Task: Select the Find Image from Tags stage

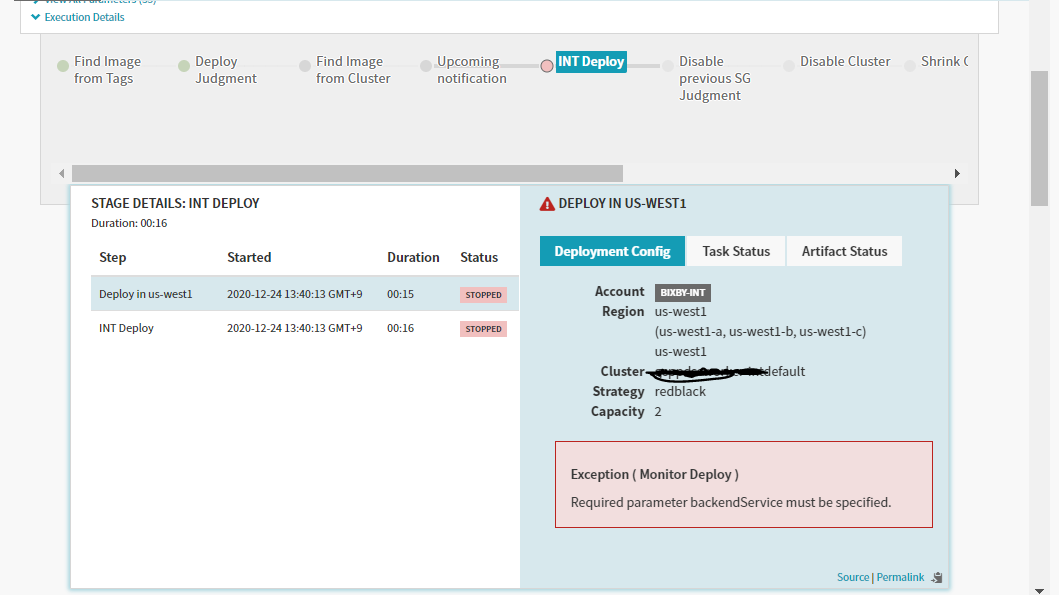Action: click(107, 70)
